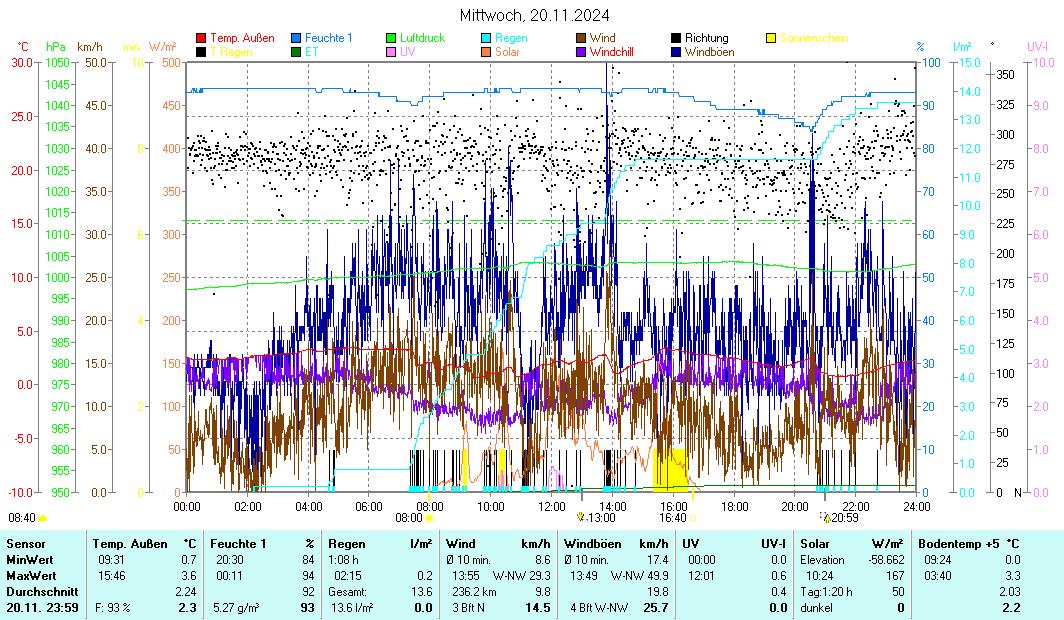The height and width of the screenshot is (620, 1064).
Task: Click the UV legend label
Action: point(408,51)
